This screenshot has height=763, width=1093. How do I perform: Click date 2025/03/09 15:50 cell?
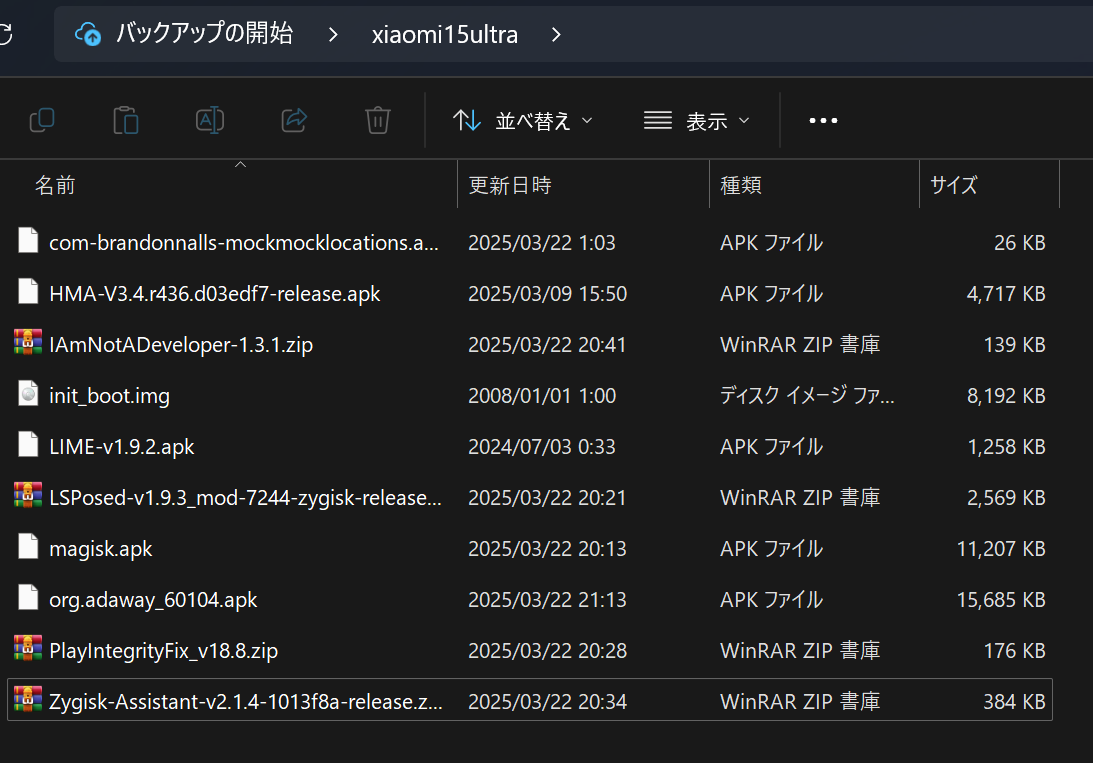pos(548,293)
